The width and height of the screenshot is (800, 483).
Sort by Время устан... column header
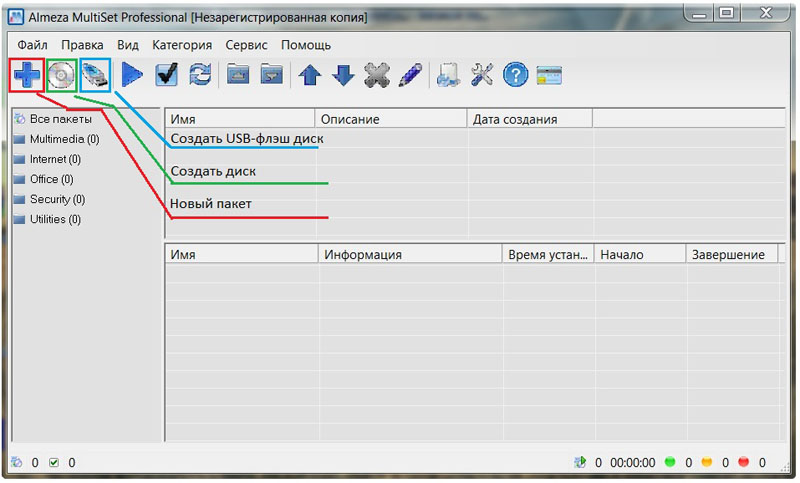tap(548, 254)
